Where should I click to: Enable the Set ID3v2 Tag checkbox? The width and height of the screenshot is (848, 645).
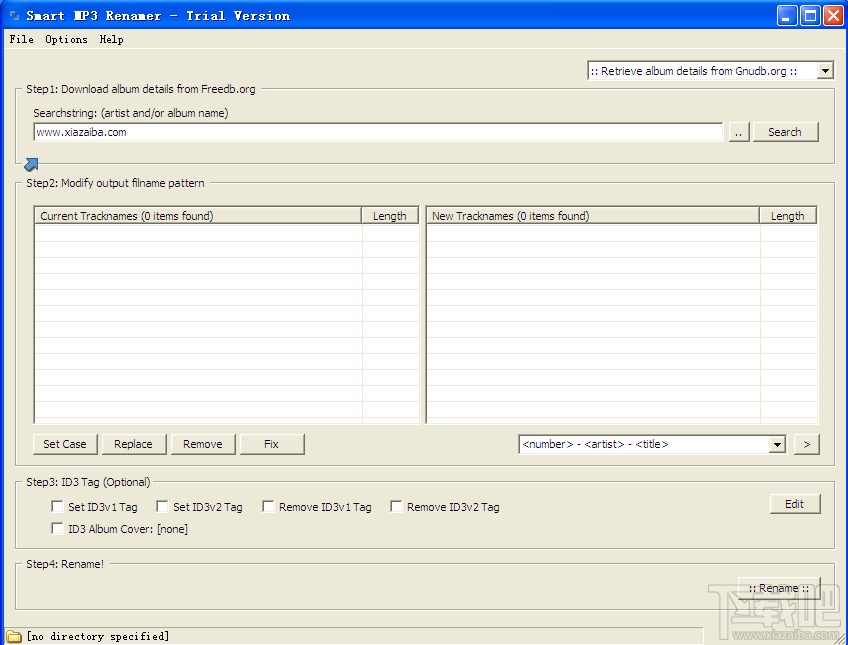[x=162, y=507]
